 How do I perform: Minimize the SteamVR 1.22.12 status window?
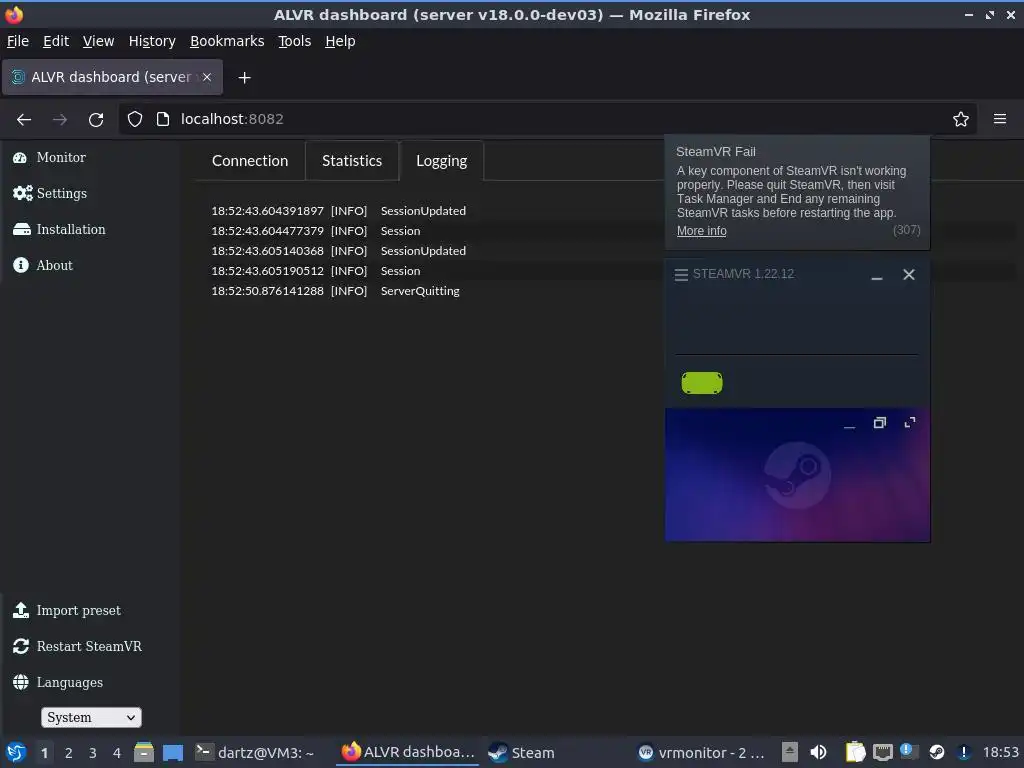[877, 276]
